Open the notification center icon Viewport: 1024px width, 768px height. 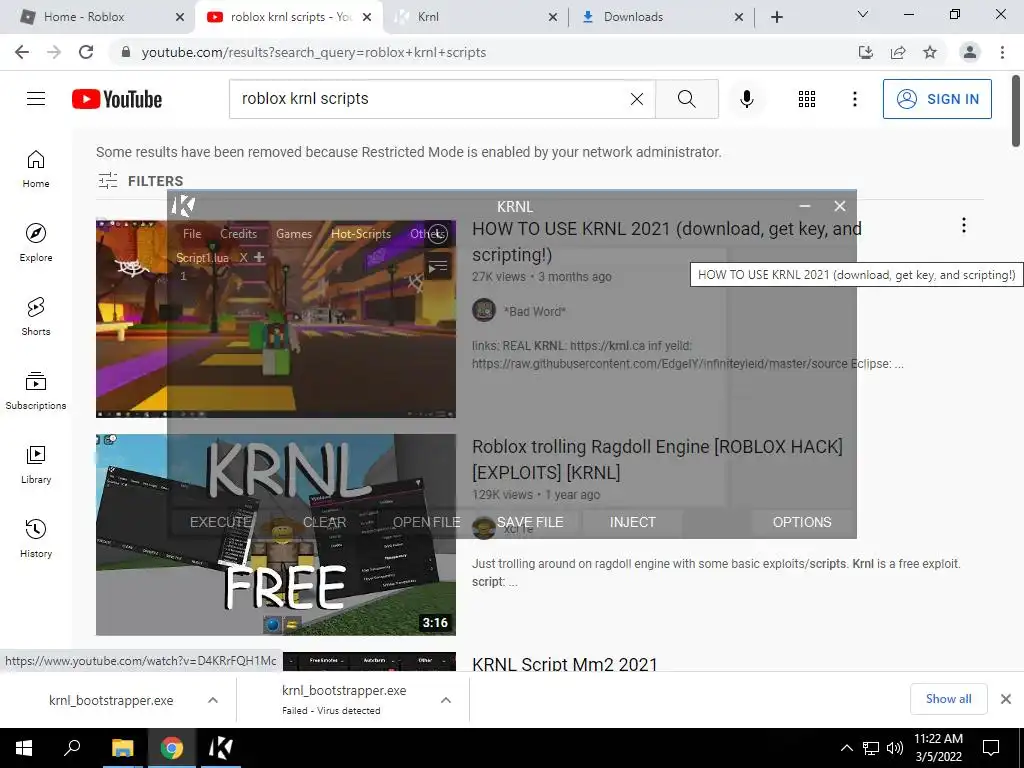(991, 748)
